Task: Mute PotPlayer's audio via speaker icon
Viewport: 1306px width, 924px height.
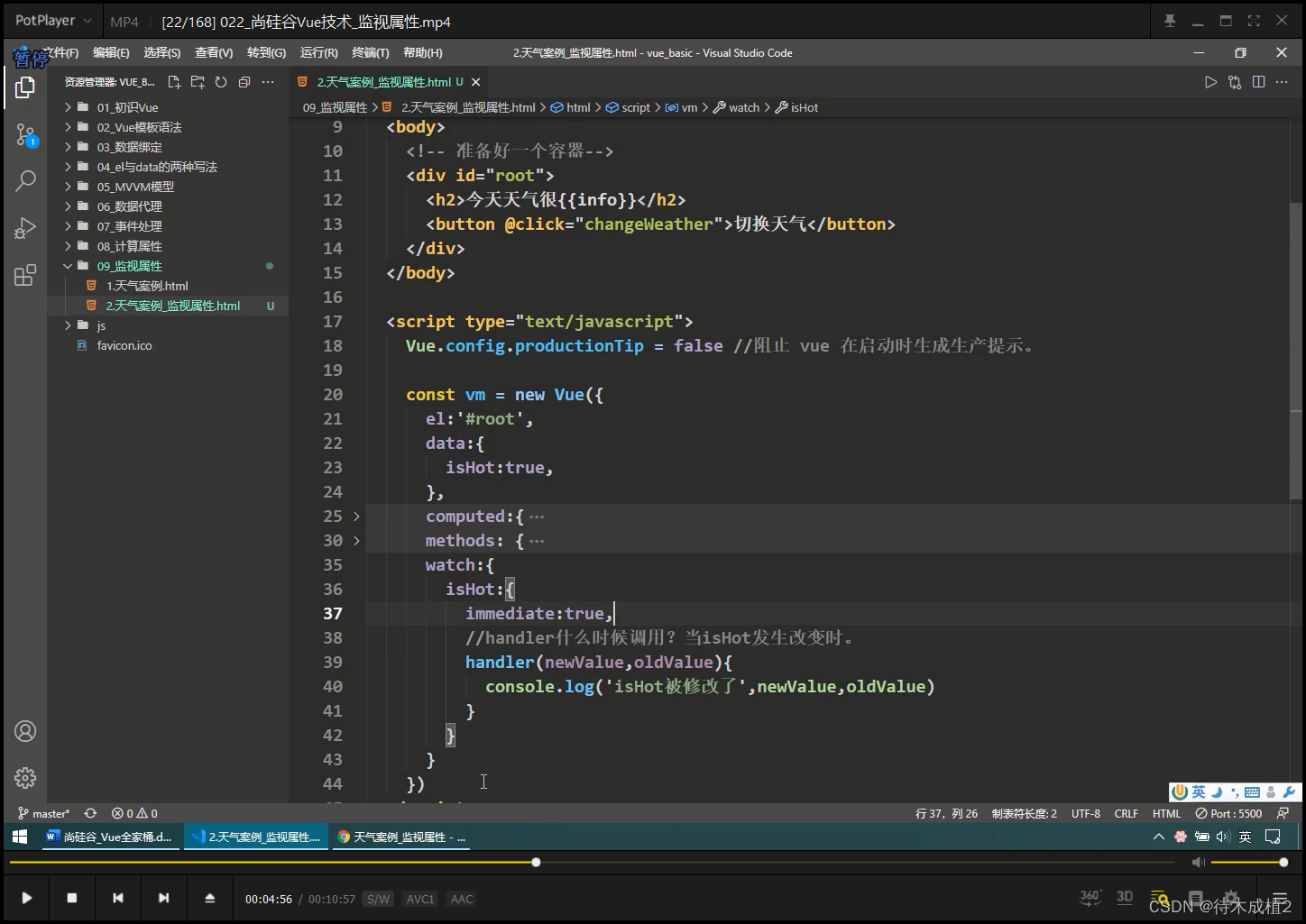Action: coord(1198,863)
